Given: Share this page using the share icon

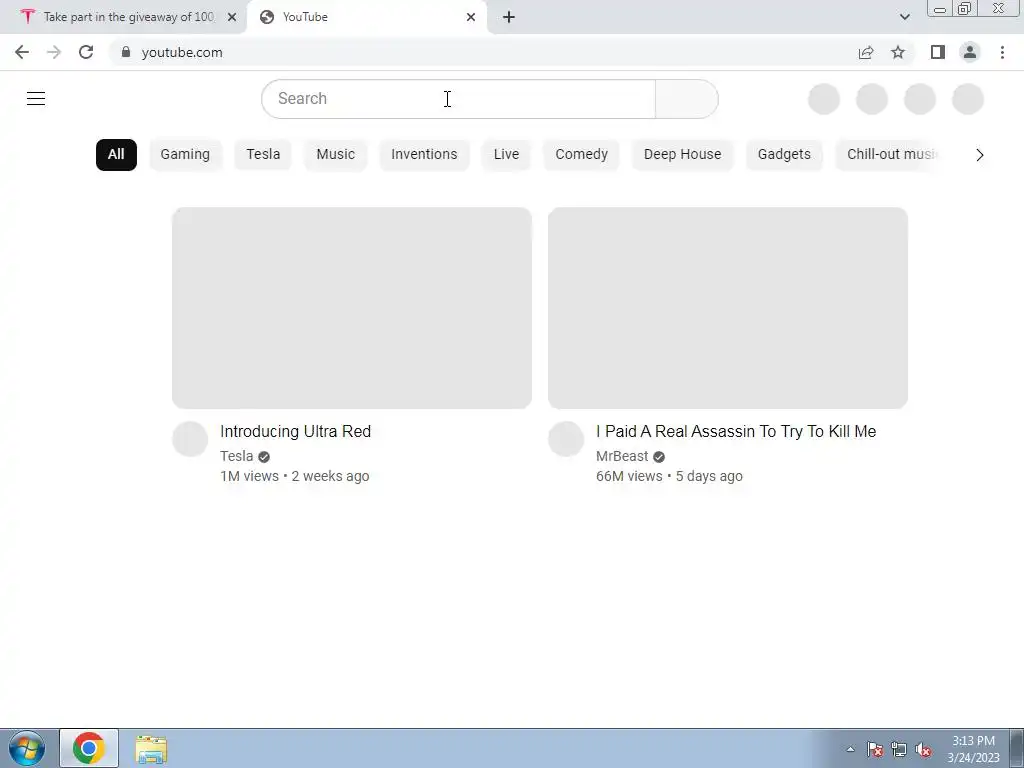Looking at the screenshot, I should tap(866, 52).
